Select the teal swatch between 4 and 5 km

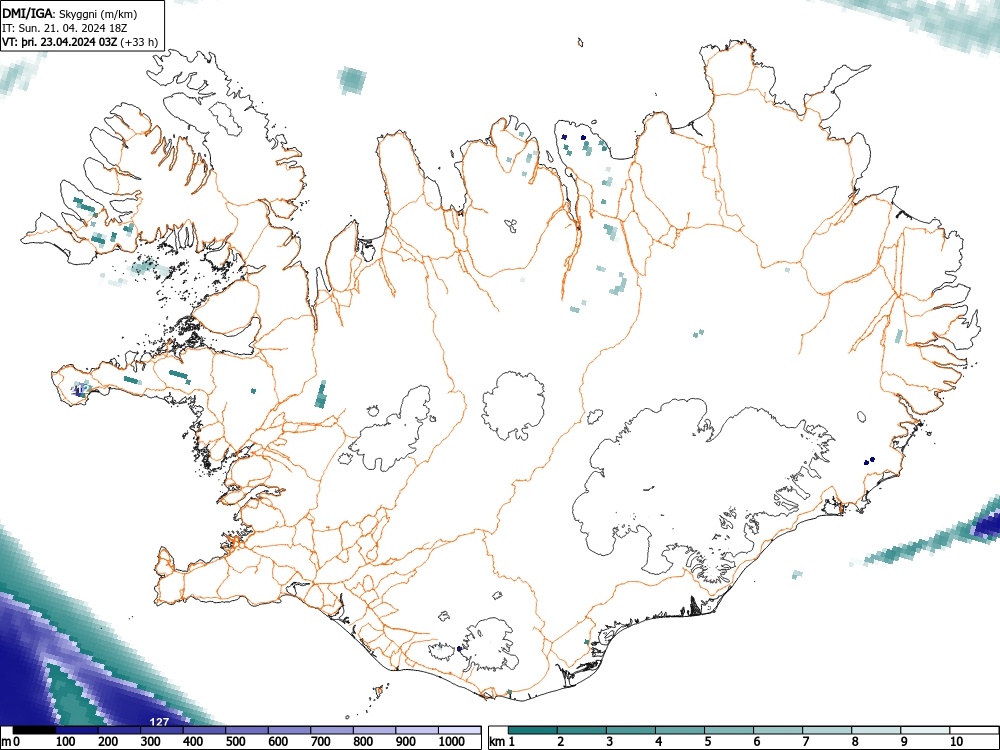click(680, 730)
